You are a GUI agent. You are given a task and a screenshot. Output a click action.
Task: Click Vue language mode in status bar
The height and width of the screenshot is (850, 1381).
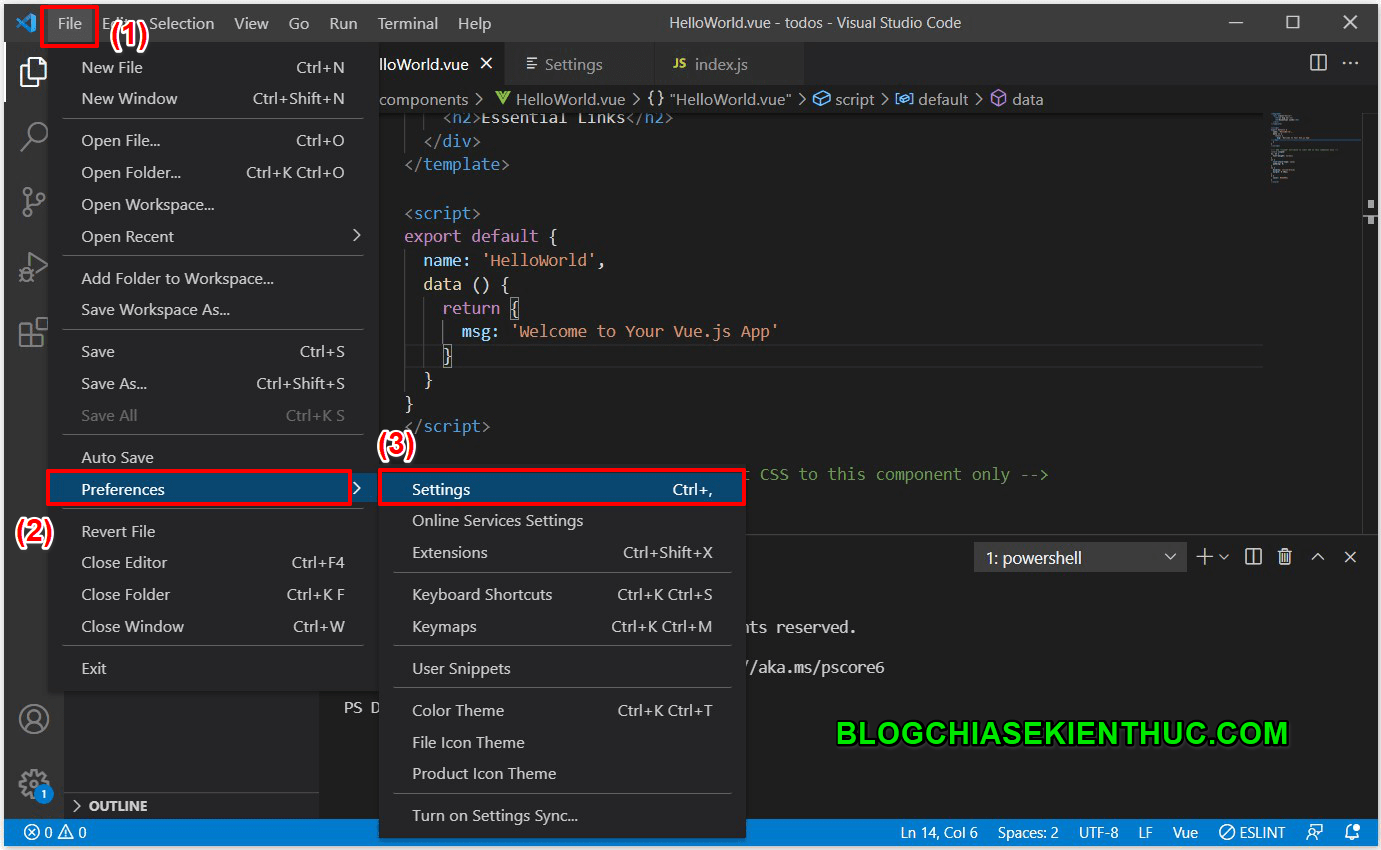1185,832
